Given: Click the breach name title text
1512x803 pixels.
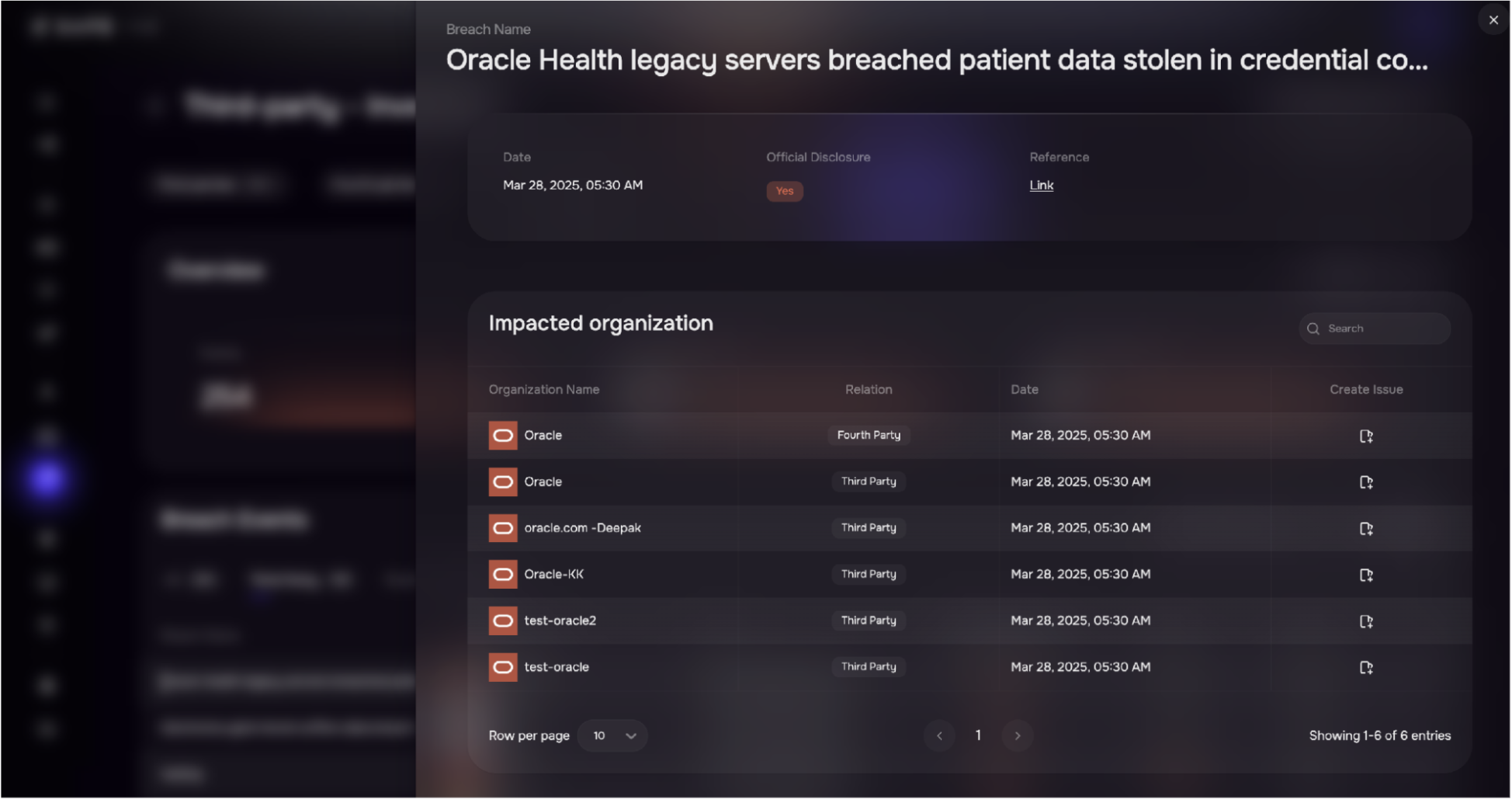Looking at the screenshot, I should coord(936,61).
